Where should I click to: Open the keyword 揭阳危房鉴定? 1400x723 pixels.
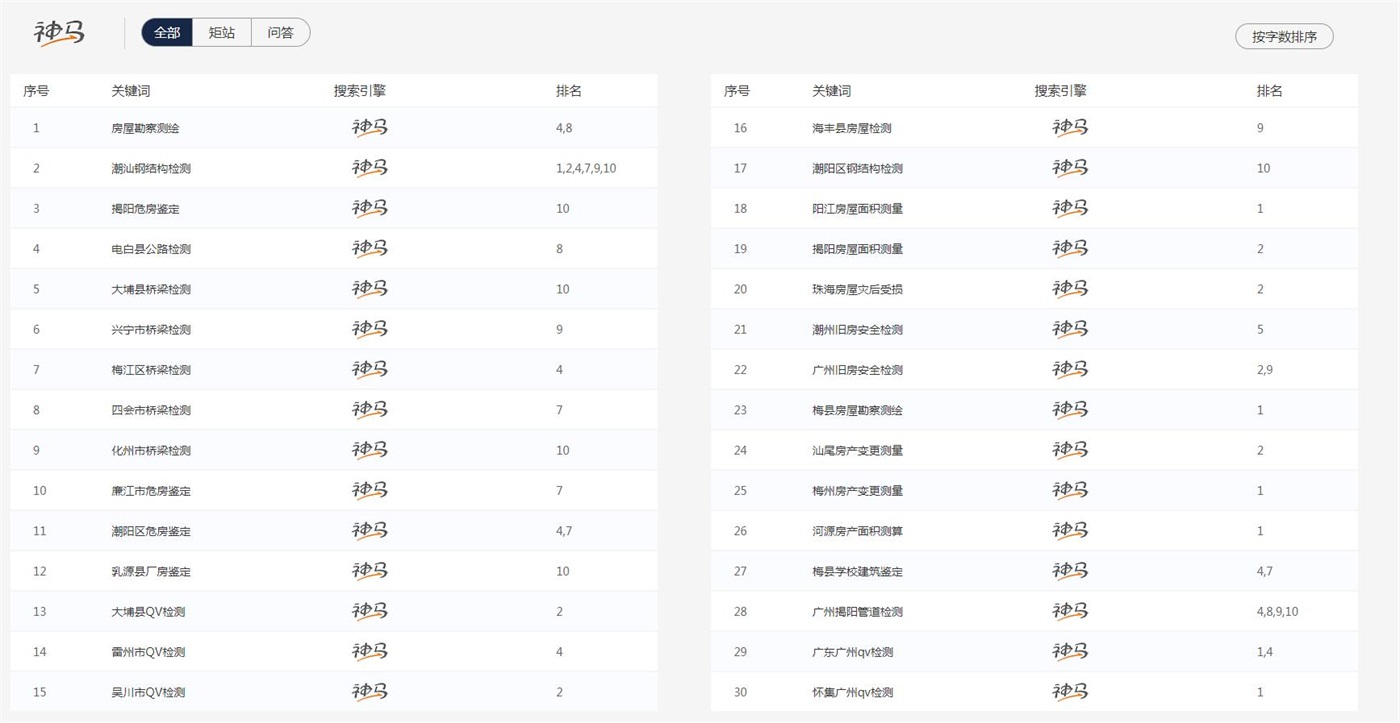tap(146, 209)
